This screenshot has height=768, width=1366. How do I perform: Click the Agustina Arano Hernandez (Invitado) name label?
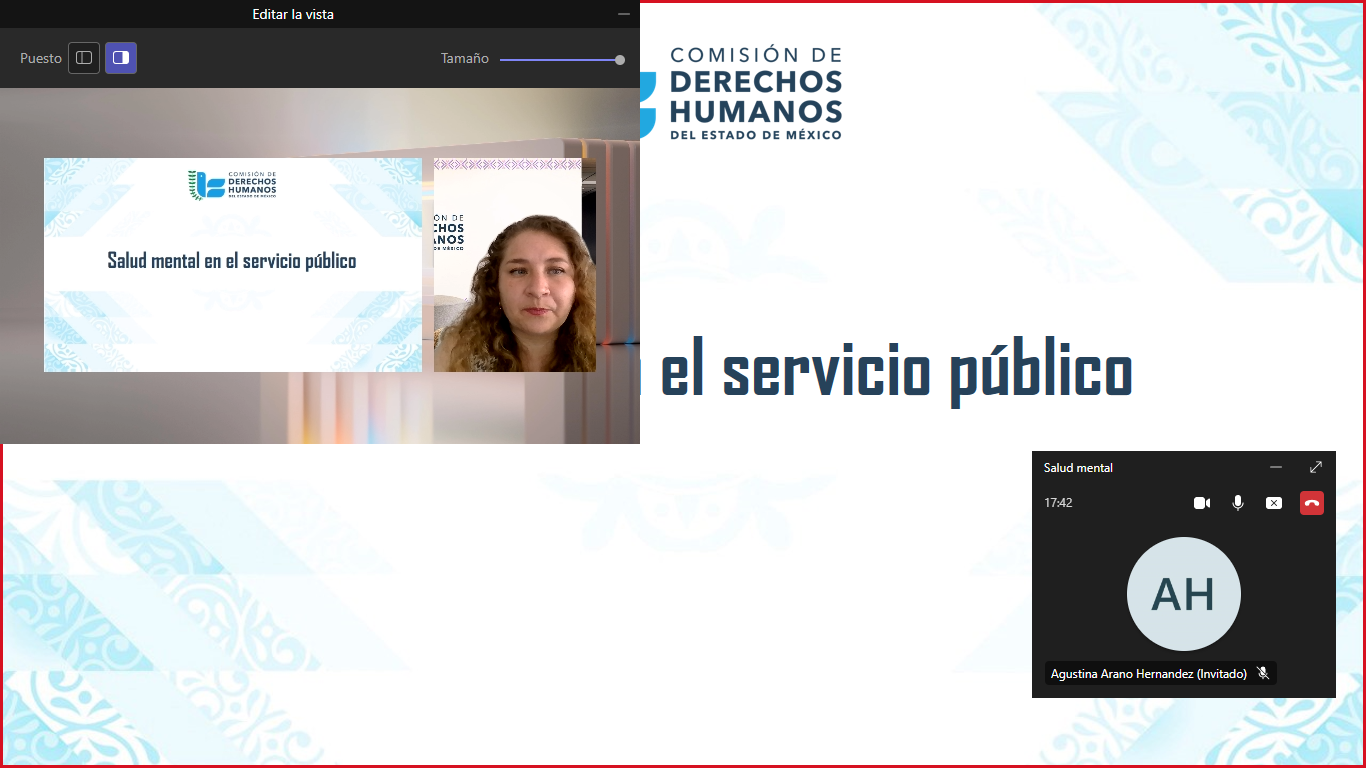click(1148, 674)
